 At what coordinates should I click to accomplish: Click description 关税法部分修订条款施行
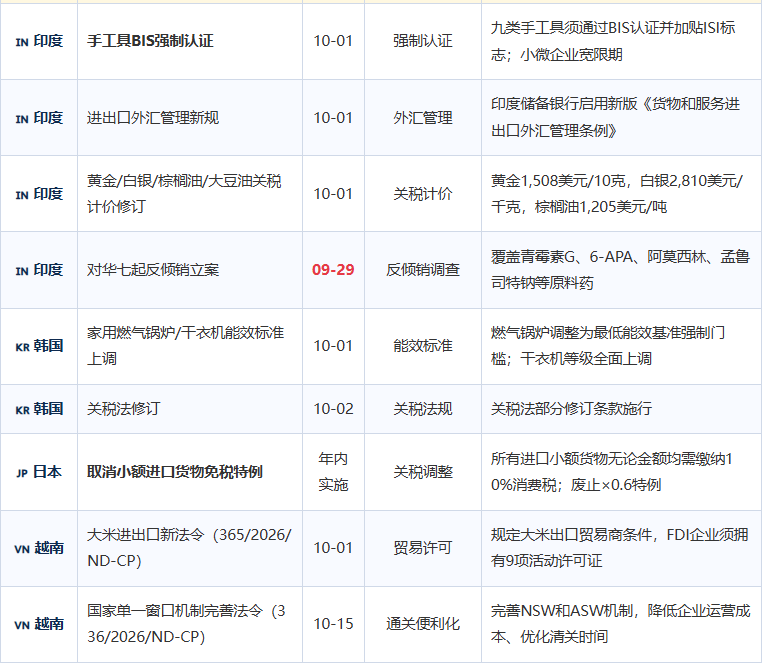pyautogui.click(x=572, y=409)
